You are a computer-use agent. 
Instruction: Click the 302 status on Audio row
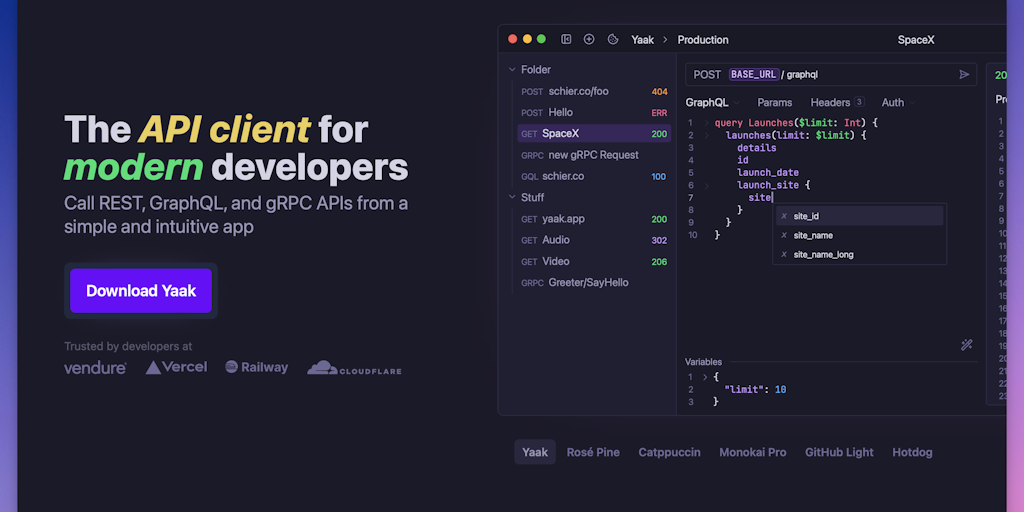pyautogui.click(x=659, y=240)
